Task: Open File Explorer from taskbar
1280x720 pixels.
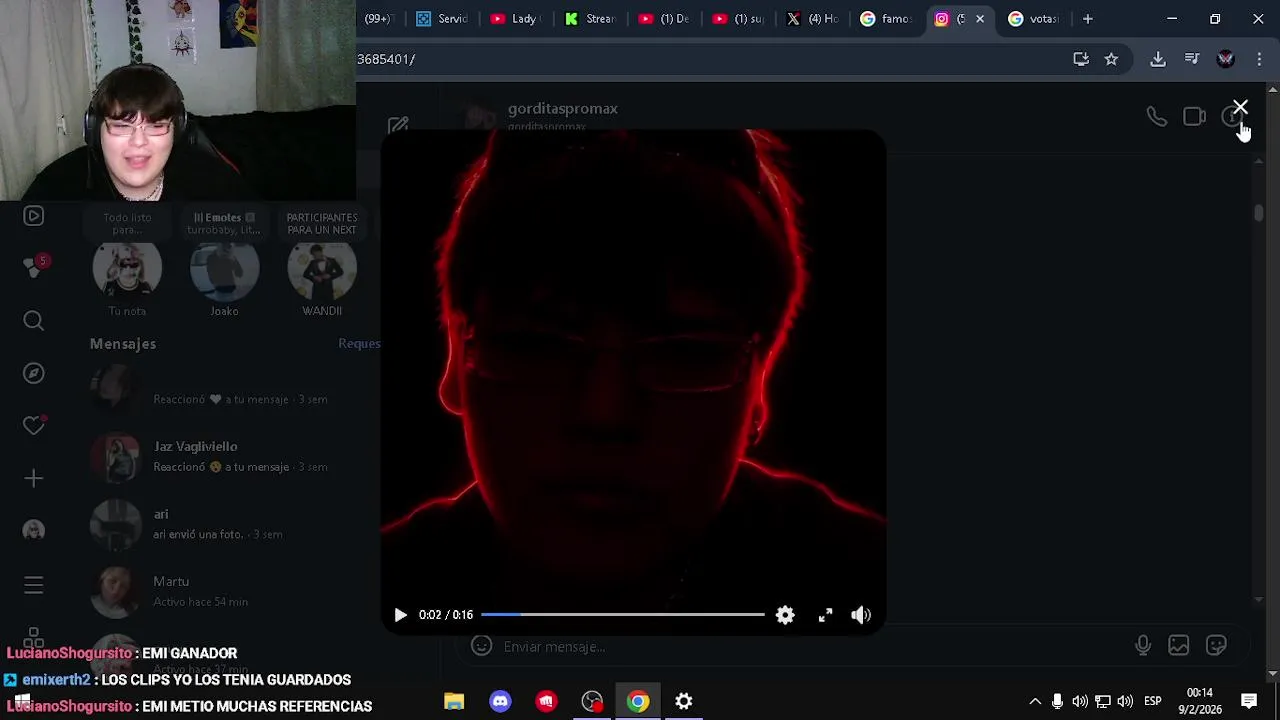Action: [454, 701]
